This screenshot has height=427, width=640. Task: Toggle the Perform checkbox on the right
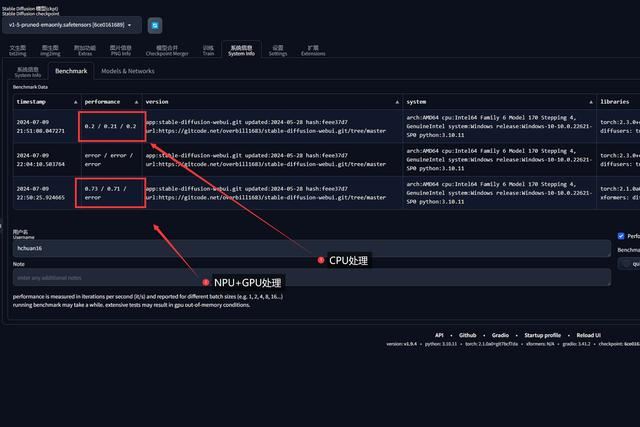621,236
